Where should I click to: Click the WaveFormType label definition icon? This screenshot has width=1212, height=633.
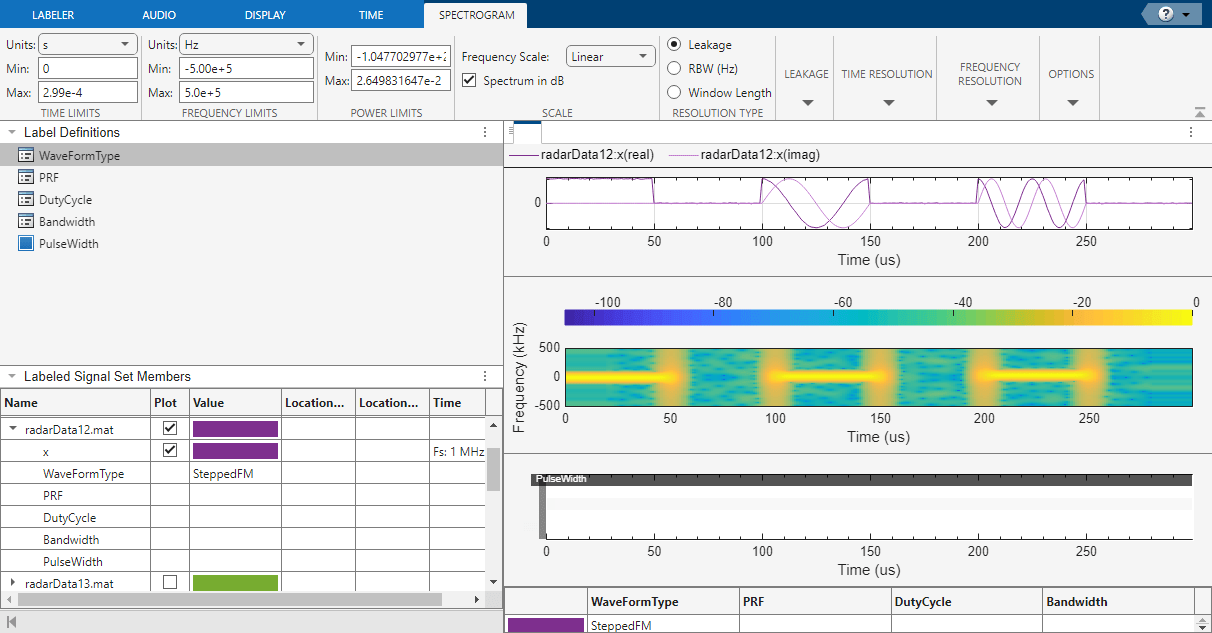click(x=27, y=156)
